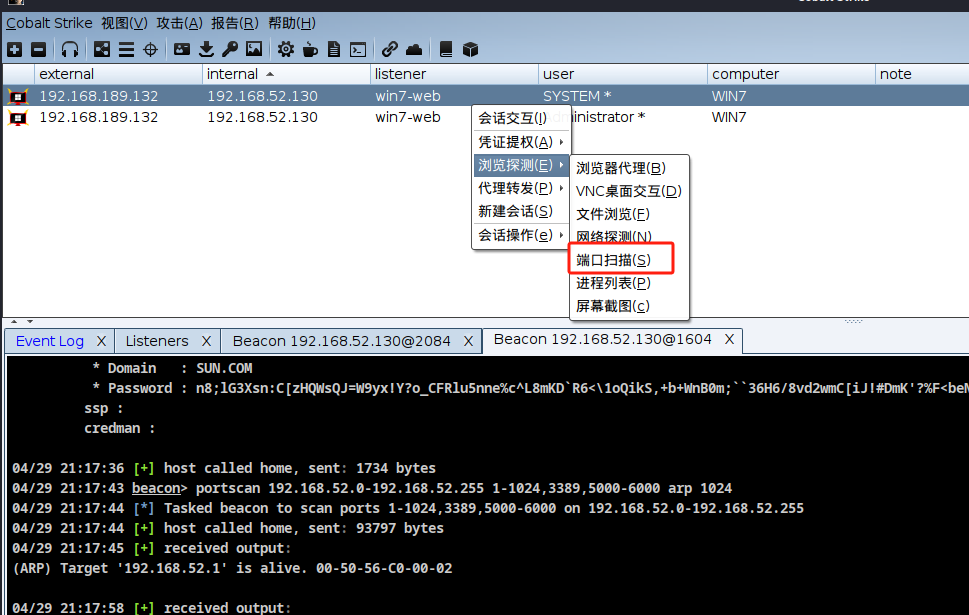969x615 pixels.
Task: Close the Listeners tab
Action: pos(206,341)
